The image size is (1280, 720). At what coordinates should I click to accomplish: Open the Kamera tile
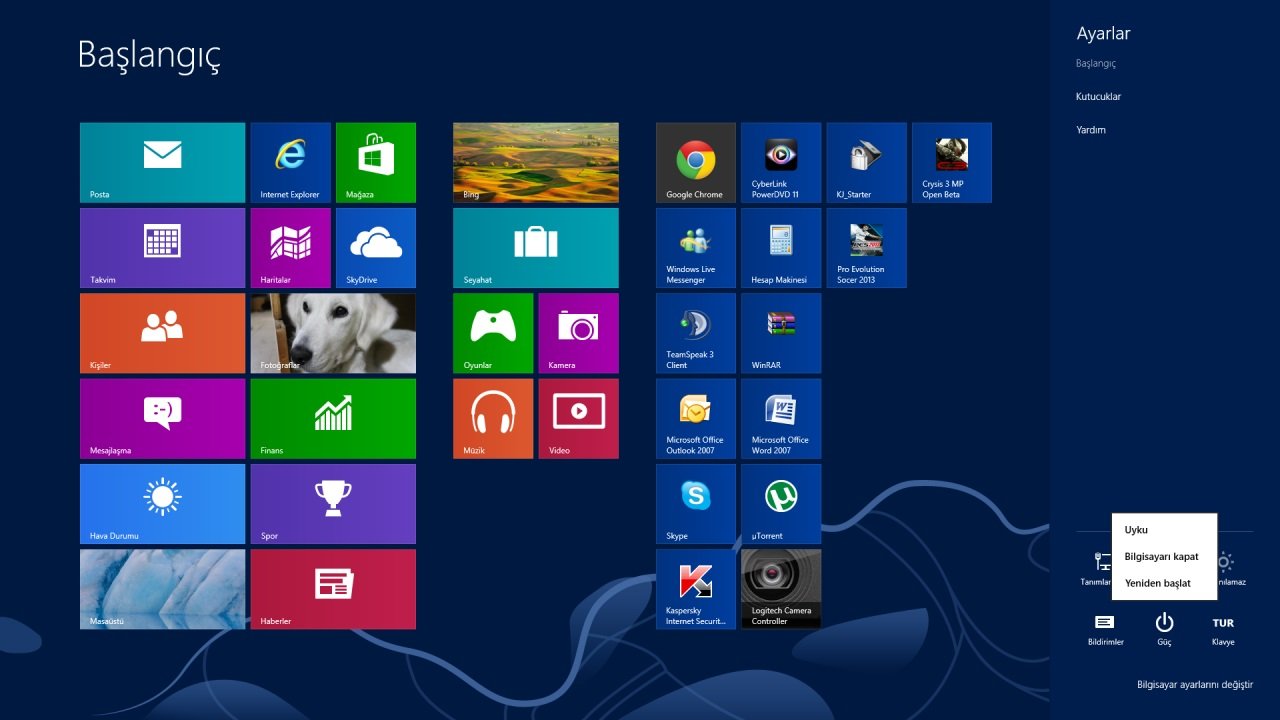pyautogui.click(x=579, y=333)
